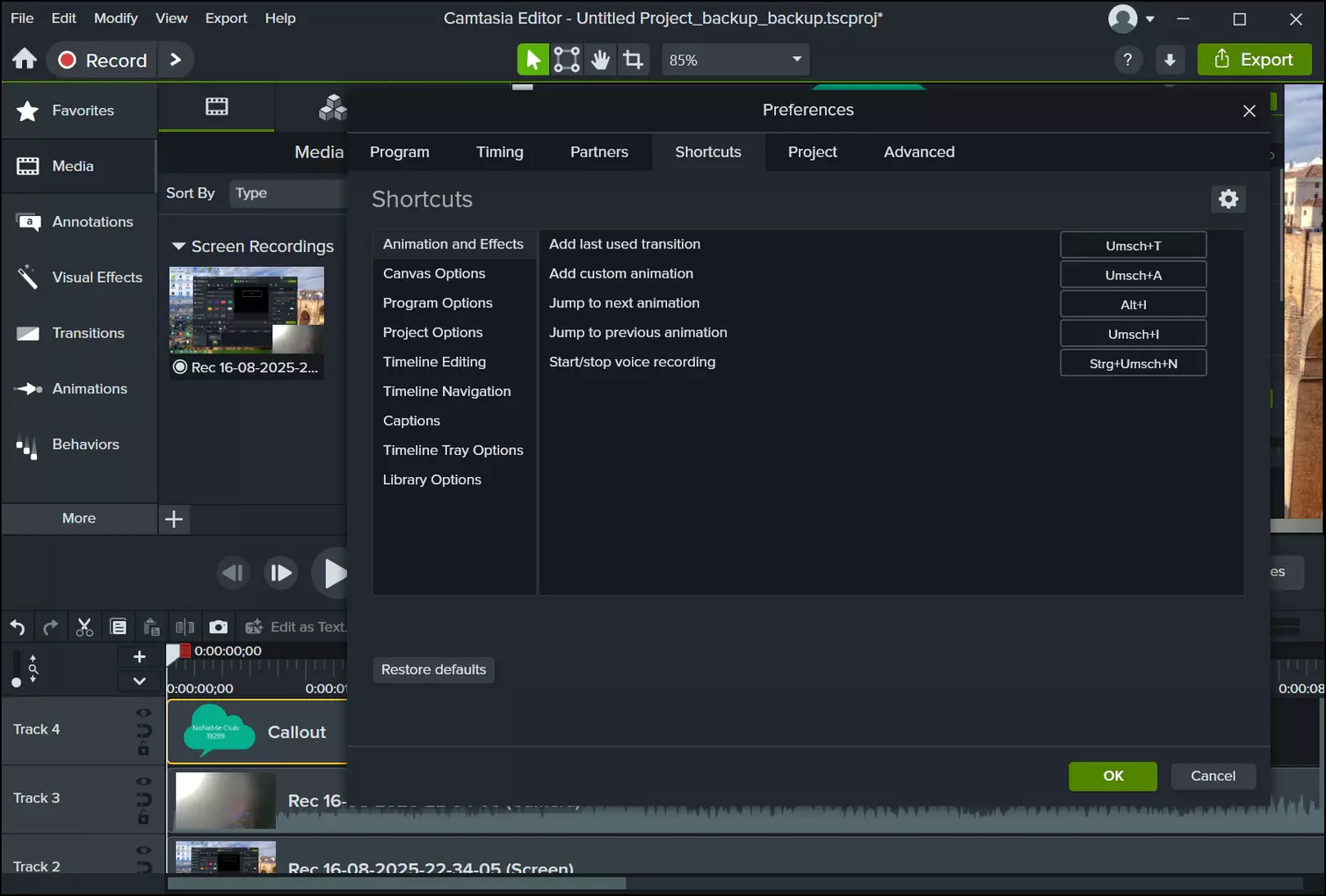
Task: Click the green Export button
Action: 1255,60
